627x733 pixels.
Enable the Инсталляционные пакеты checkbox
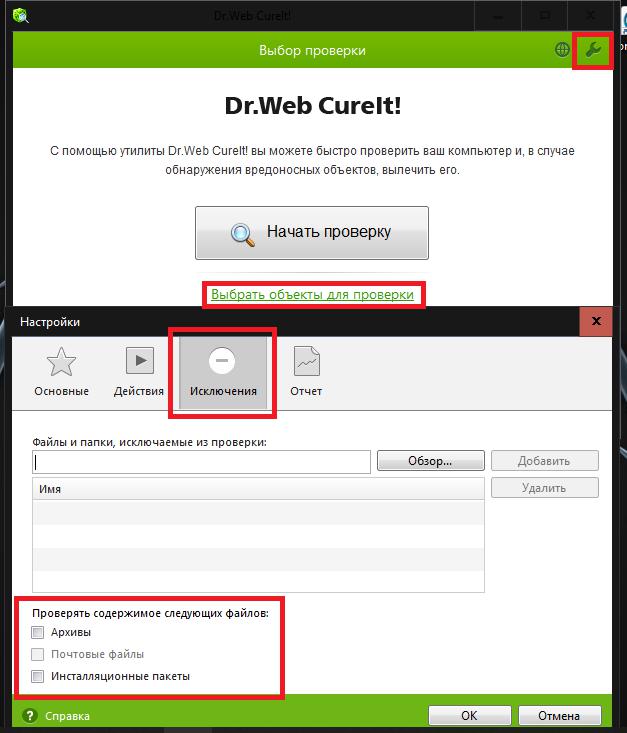coord(37,676)
